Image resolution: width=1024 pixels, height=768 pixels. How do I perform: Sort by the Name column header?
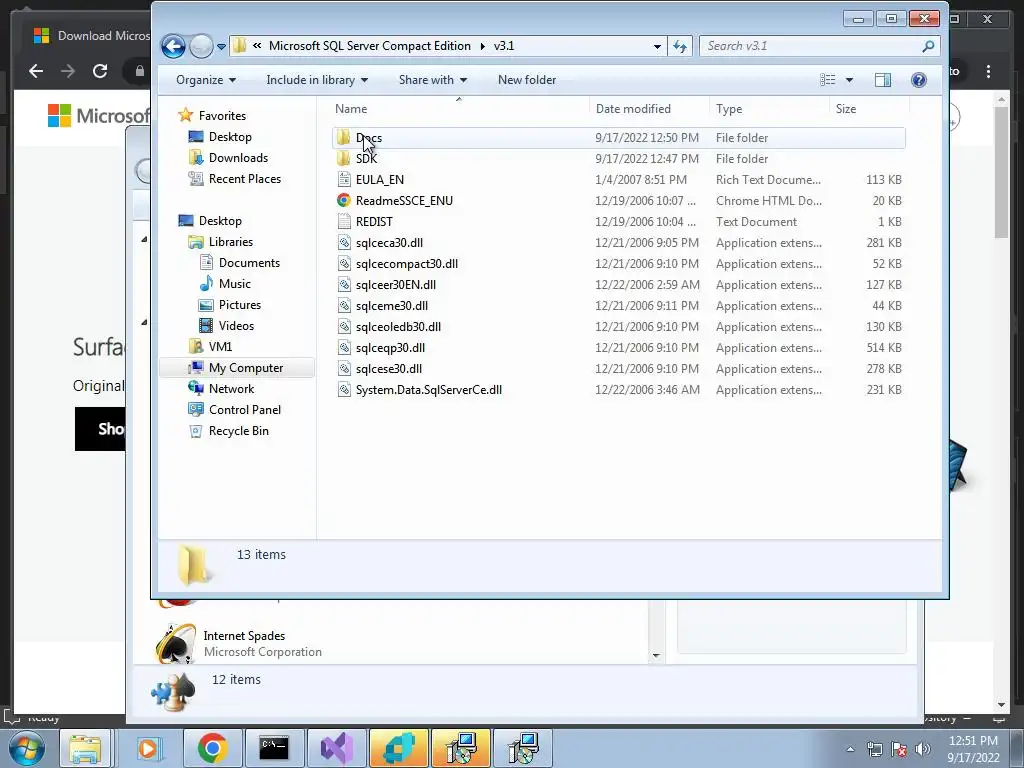[459, 108]
